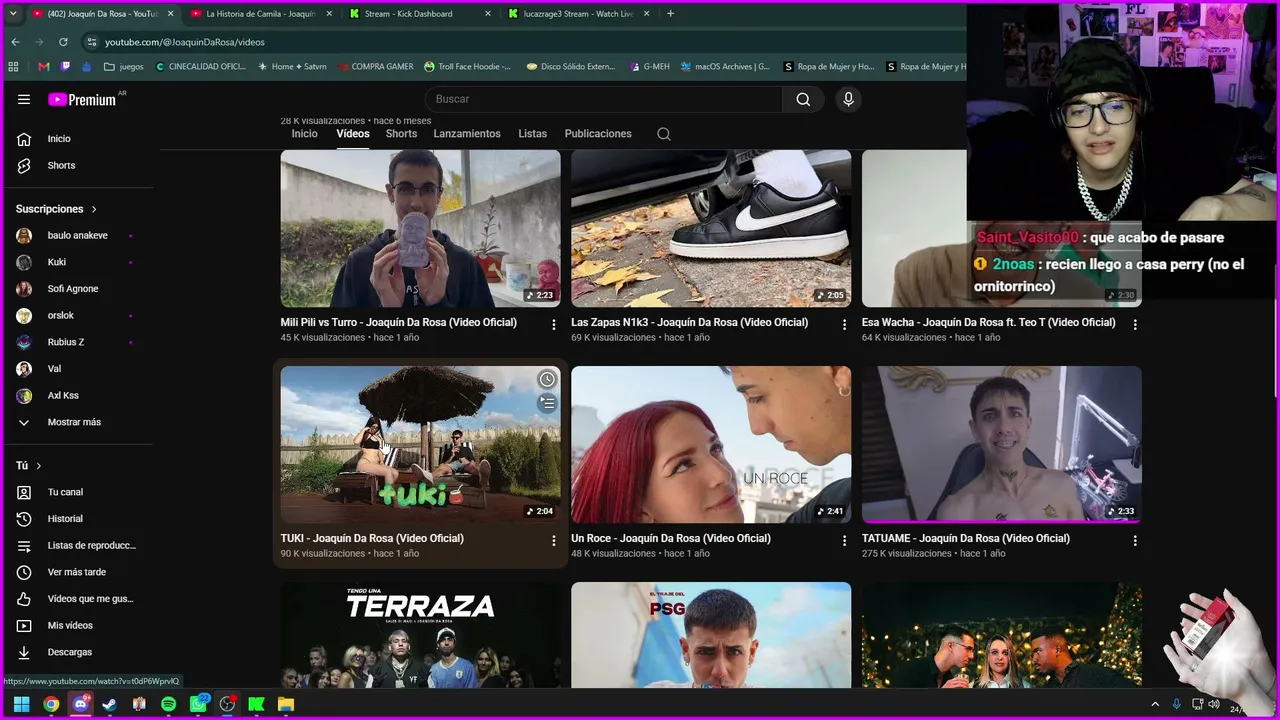
Task: Open options menu for TATUAME video
Action: tap(1135, 540)
